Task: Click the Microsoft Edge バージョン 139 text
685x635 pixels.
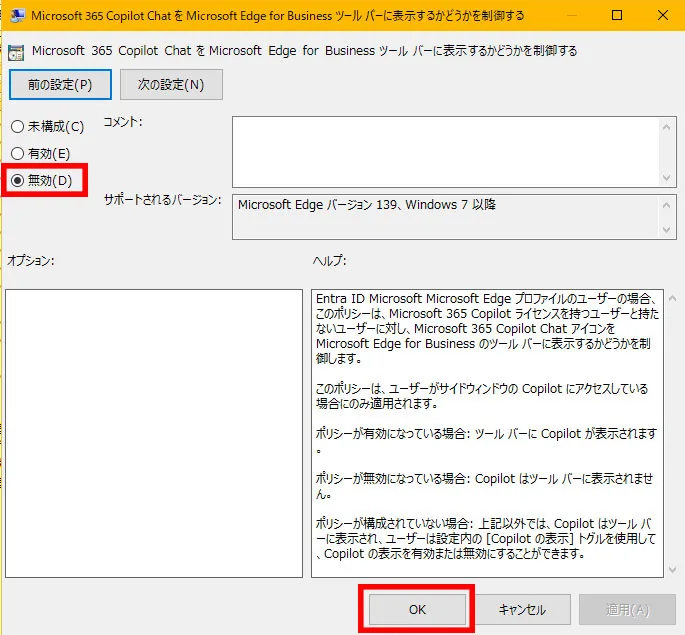Action: (x=367, y=204)
